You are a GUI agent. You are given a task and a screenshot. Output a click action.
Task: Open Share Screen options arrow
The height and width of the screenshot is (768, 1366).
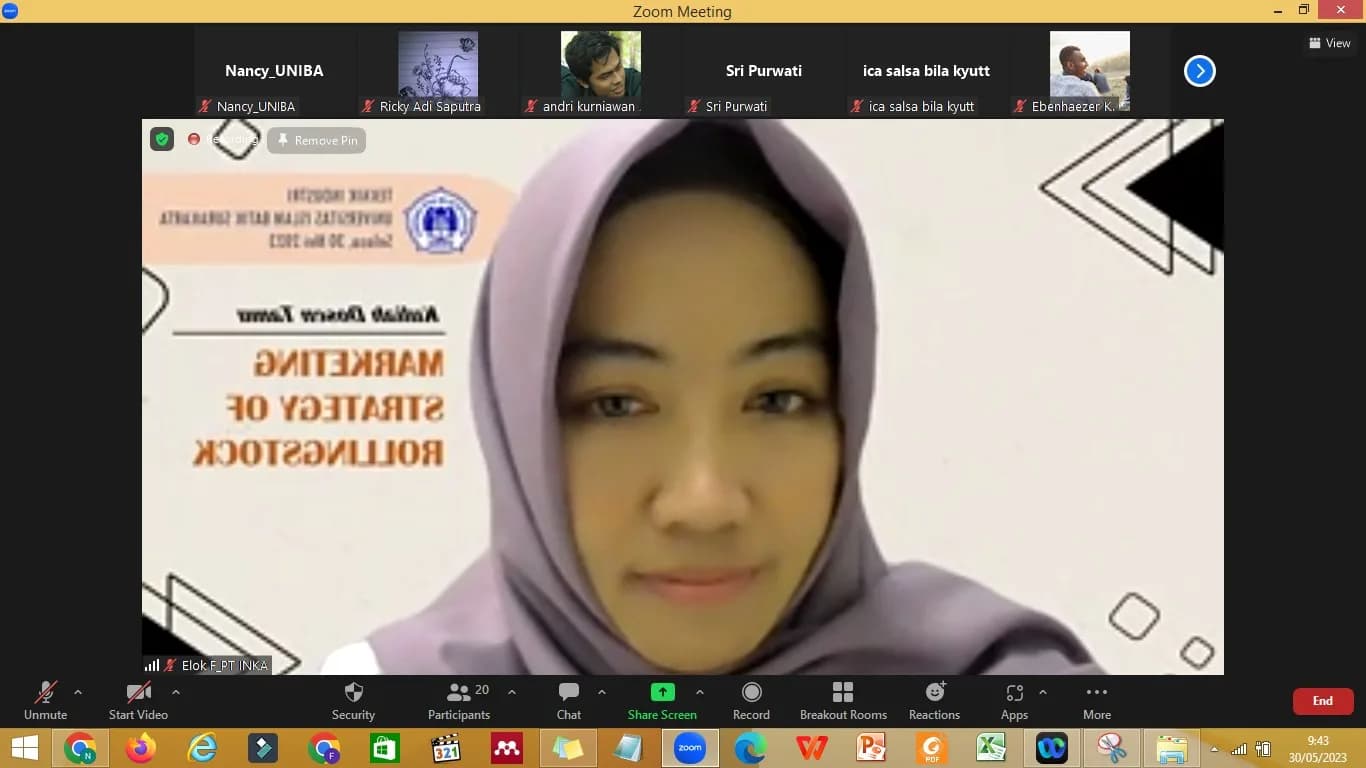pyautogui.click(x=700, y=692)
